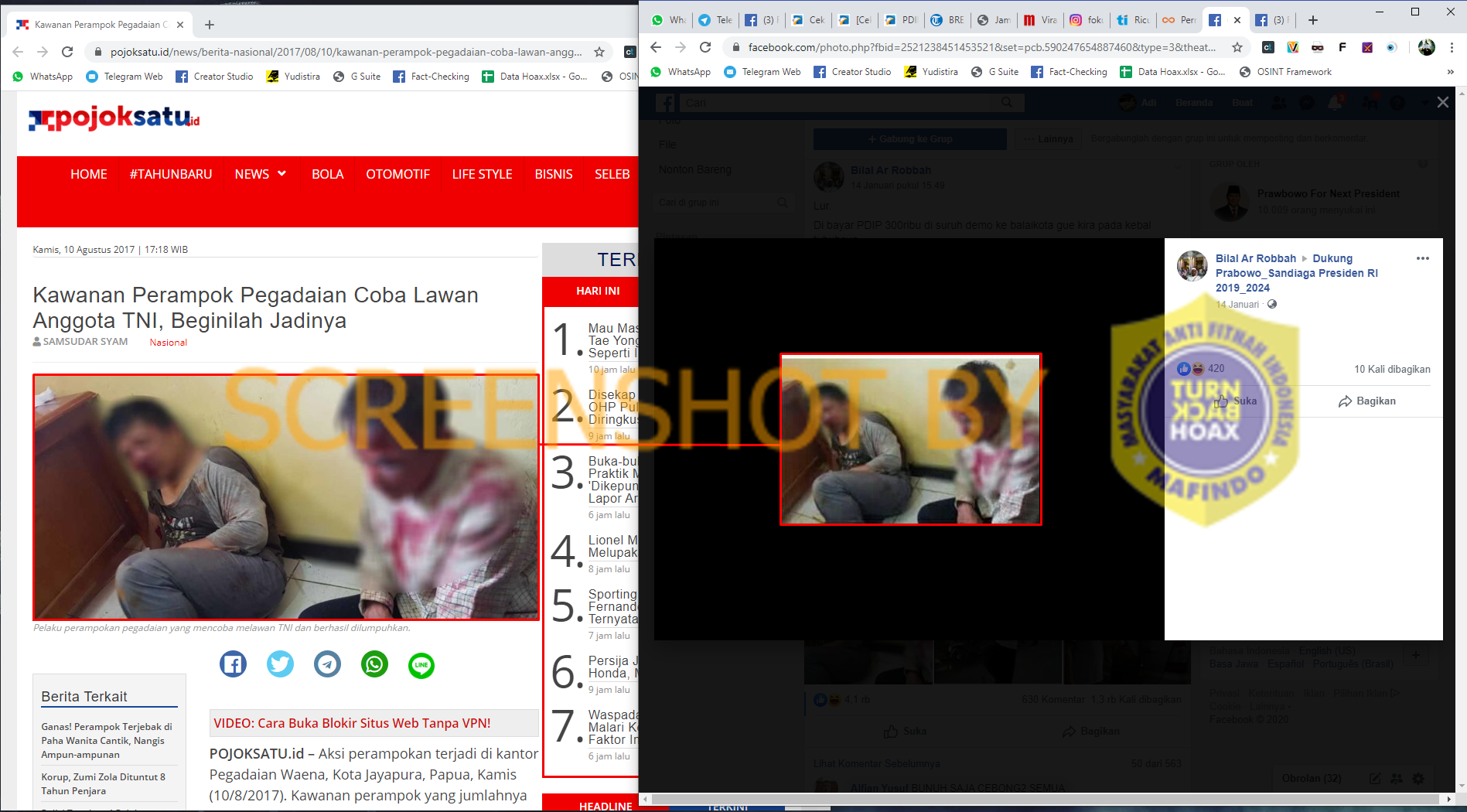Viewport: 1467px width, 812px height.
Task: Switch to the last Facebook (3) tab
Action: (x=1272, y=20)
